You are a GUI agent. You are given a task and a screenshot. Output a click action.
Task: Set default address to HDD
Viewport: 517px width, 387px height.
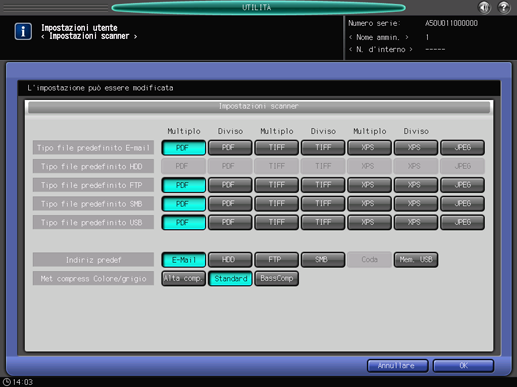(230, 260)
